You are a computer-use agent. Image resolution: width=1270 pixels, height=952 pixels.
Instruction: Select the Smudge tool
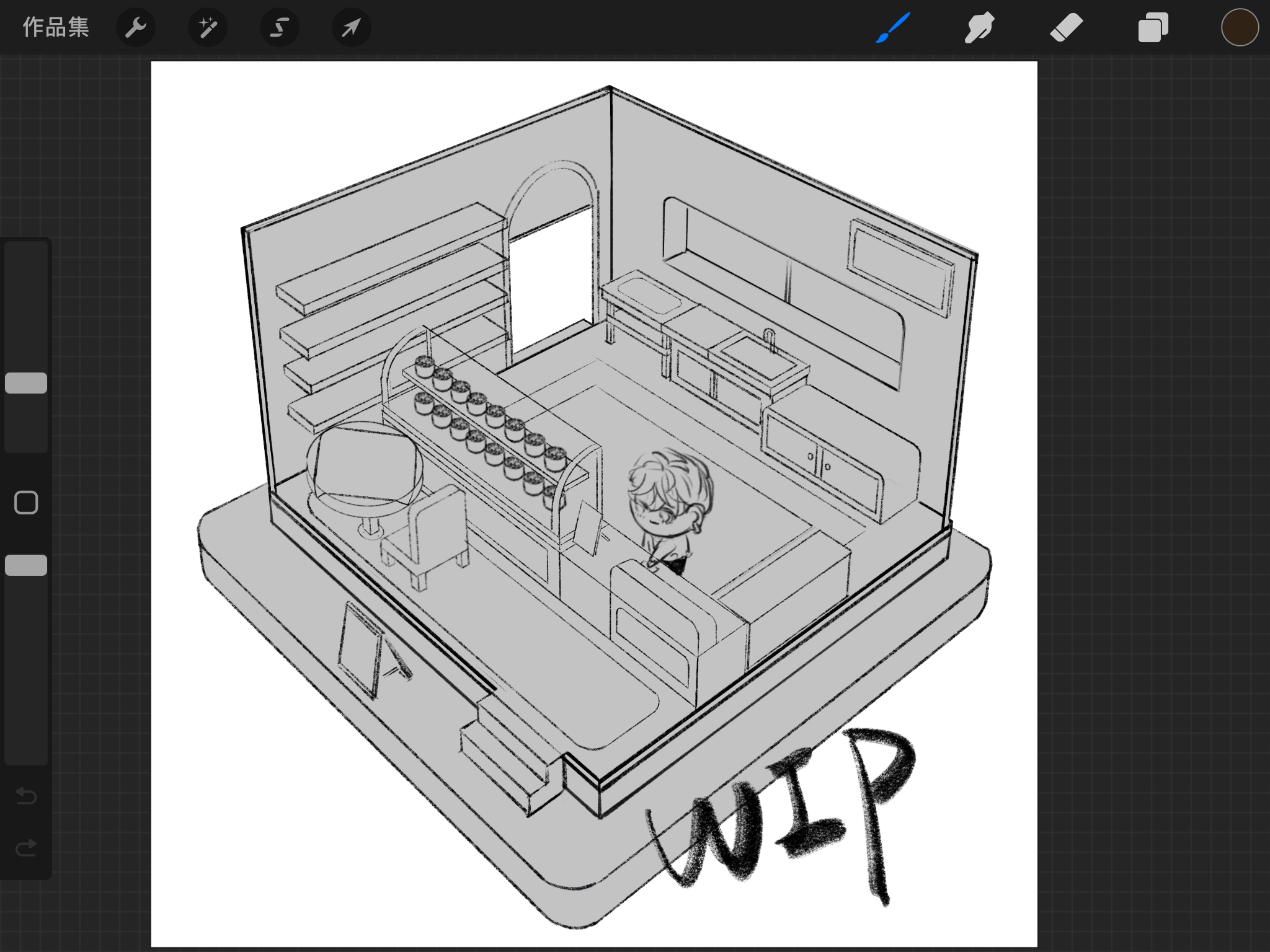tap(980, 27)
